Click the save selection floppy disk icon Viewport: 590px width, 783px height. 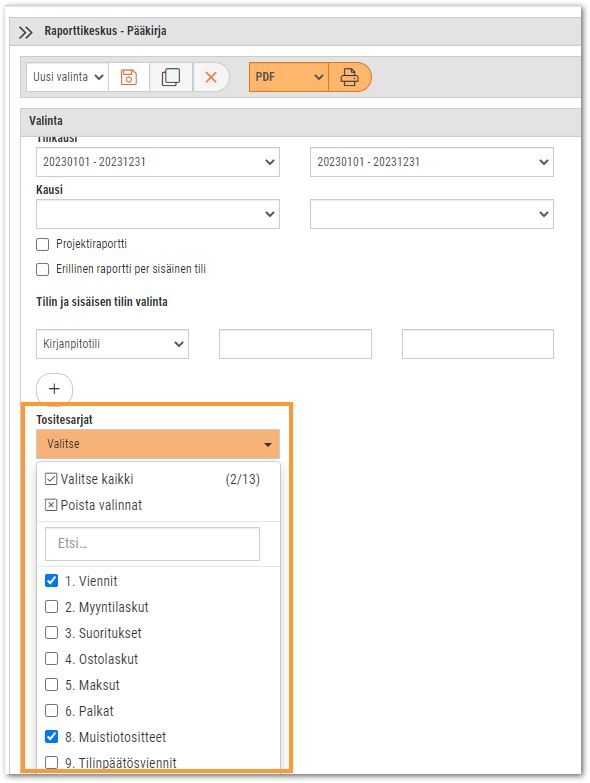[x=129, y=77]
